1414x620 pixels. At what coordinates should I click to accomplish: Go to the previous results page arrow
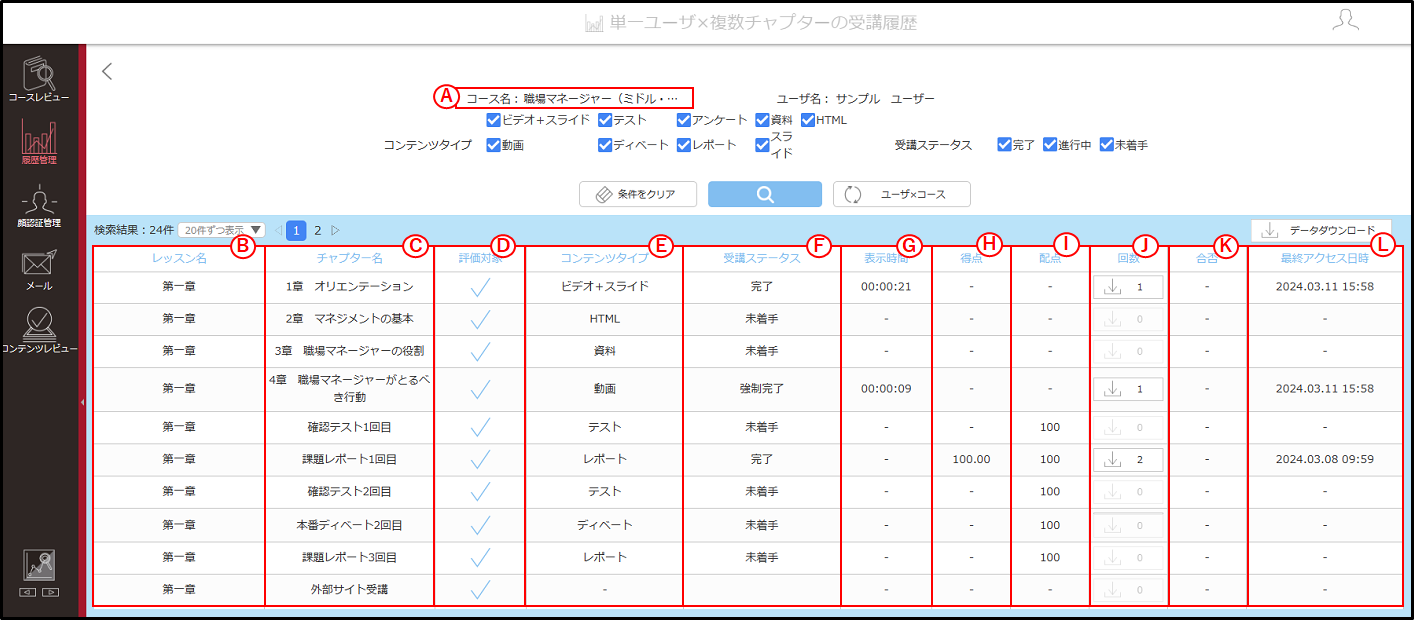click(277, 230)
